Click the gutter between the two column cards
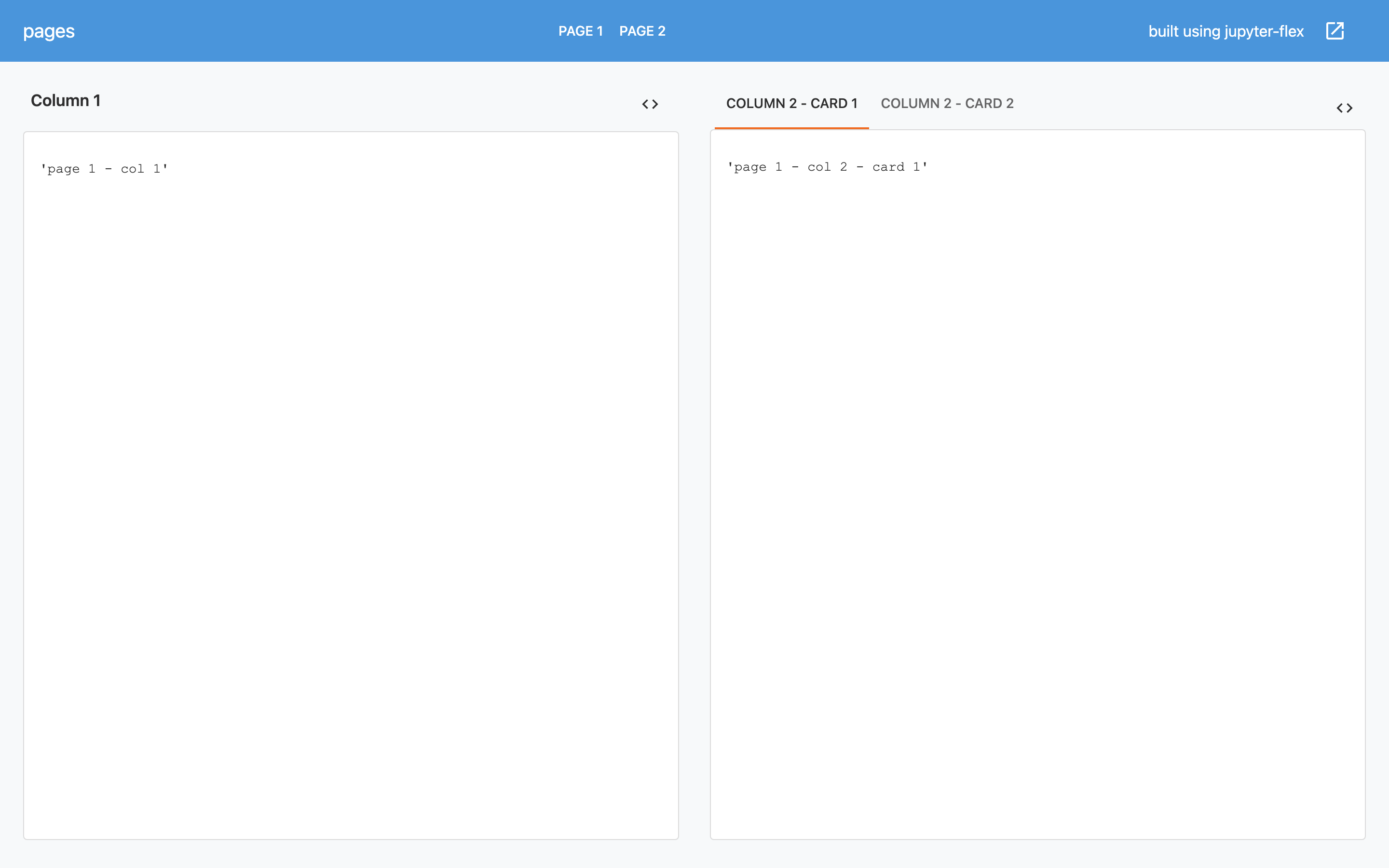Viewport: 1389px width, 868px height. [694, 485]
